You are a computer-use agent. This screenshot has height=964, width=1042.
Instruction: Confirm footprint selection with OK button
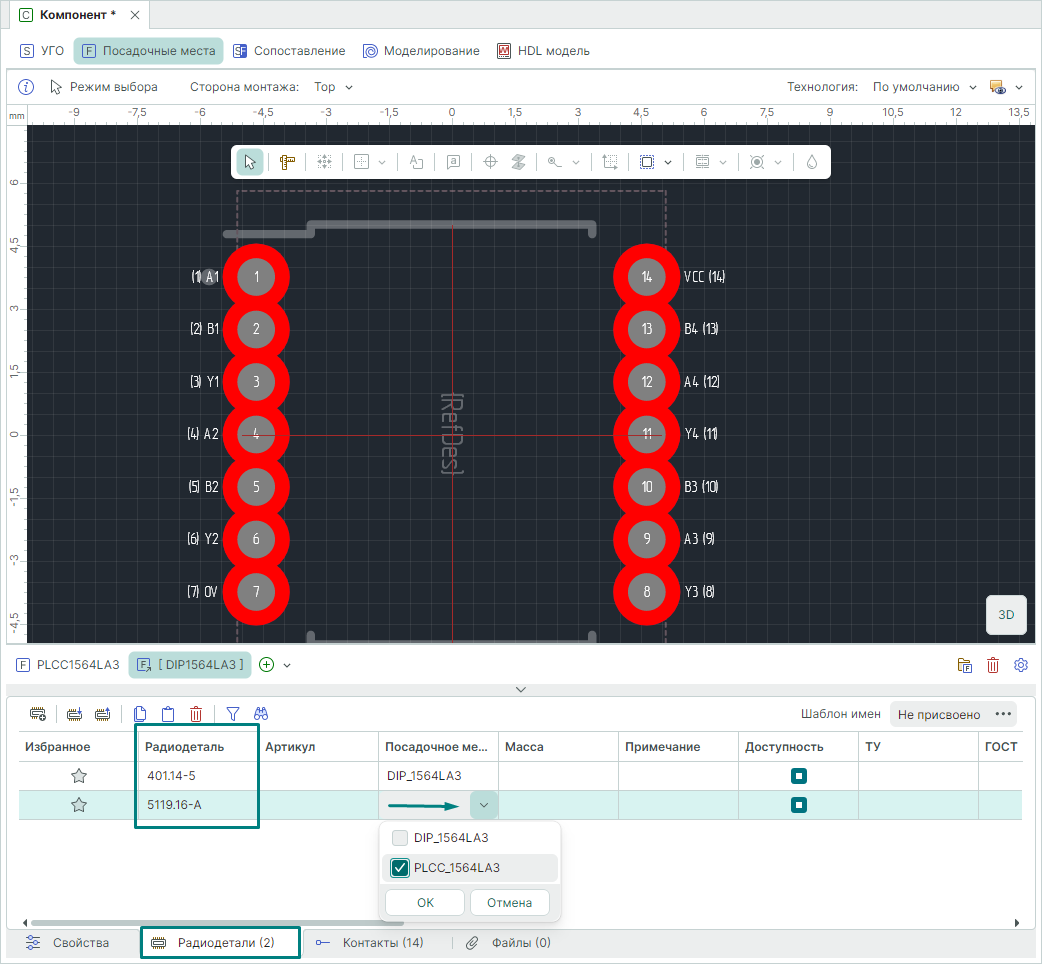tap(425, 903)
